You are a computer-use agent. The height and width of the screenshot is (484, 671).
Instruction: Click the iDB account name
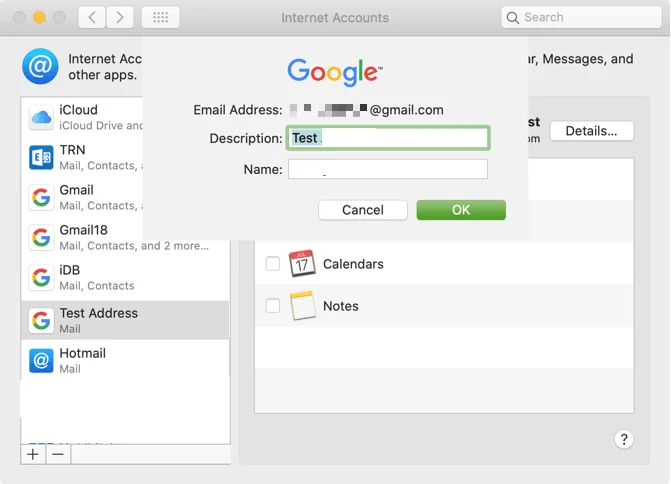tap(69, 270)
